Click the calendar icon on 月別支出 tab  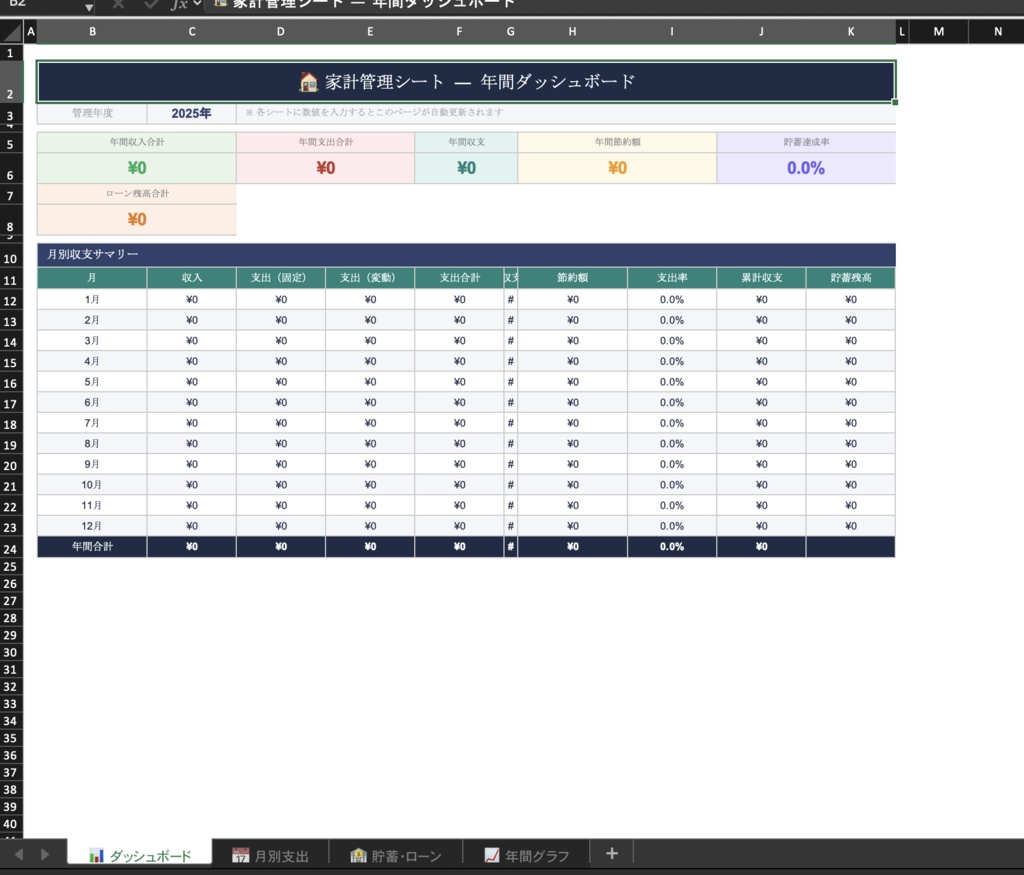pyautogui.click(x=240, y=854)
